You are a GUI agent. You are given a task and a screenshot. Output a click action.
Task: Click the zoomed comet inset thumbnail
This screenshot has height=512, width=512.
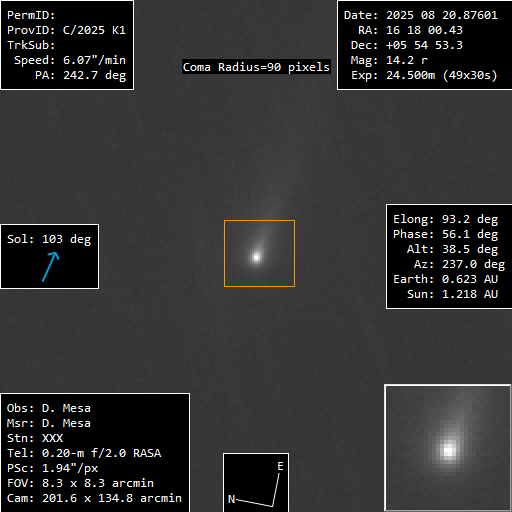pyautogui.click(x=448, y=448)
